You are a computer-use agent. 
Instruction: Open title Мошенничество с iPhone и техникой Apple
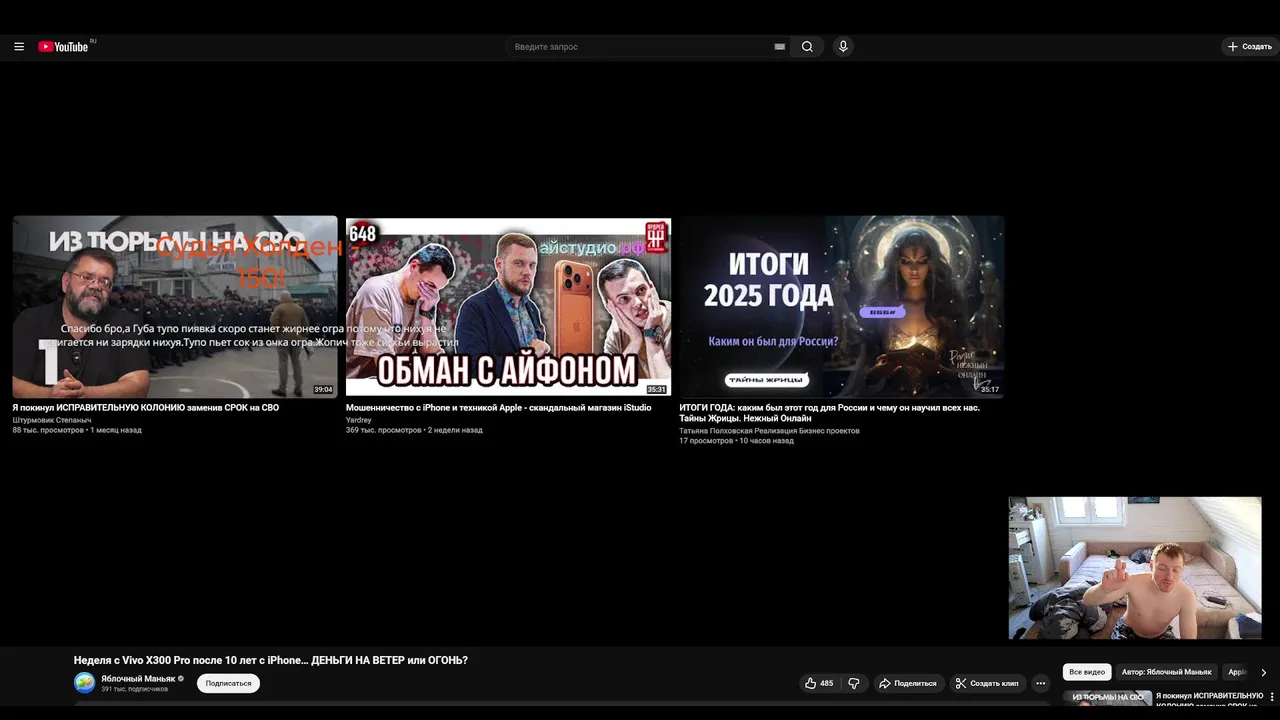tap(498, 408)
